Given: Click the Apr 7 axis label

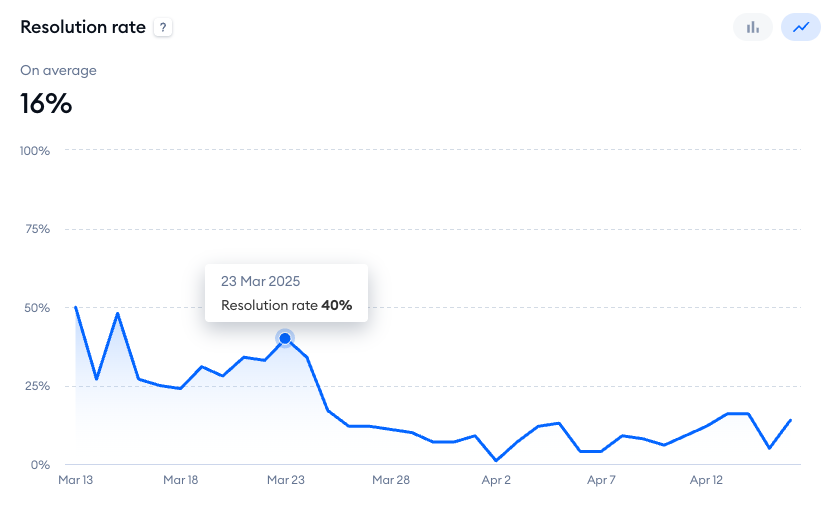Looking at the screenshot, I should (x=601, y=480).
